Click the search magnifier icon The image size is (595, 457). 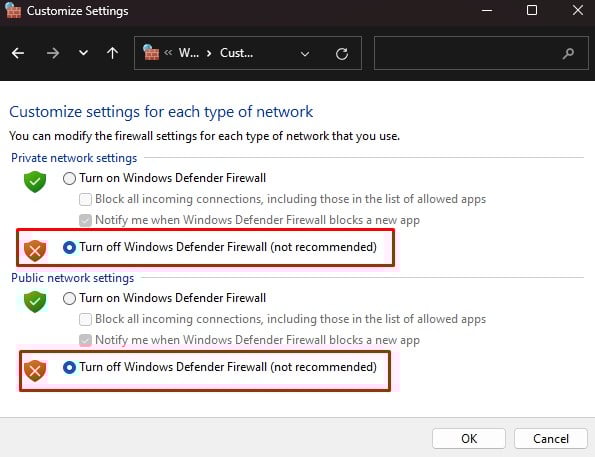(568, 54)
